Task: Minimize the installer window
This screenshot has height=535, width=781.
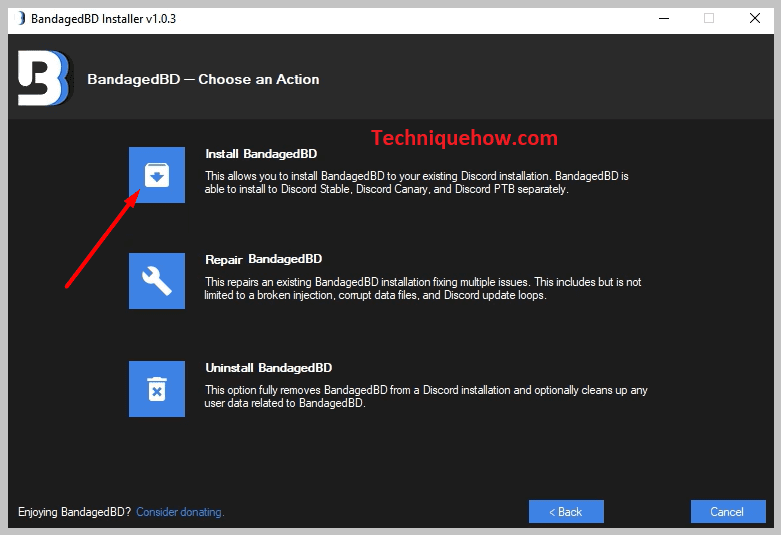Action: click(x=663, y=18)
